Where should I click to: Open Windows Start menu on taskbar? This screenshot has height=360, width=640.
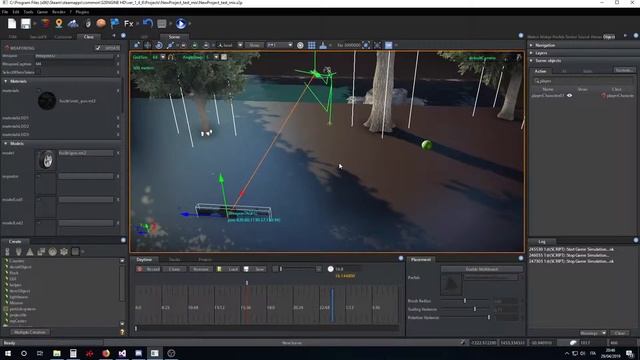pyautogui.click(x=8, y=353)
